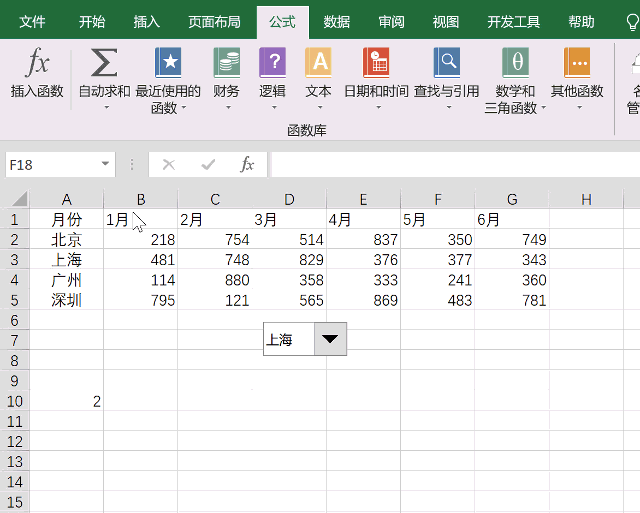Switch to the 视图 tab
Screen dimensions: 640x513
[x=446, y=22]
